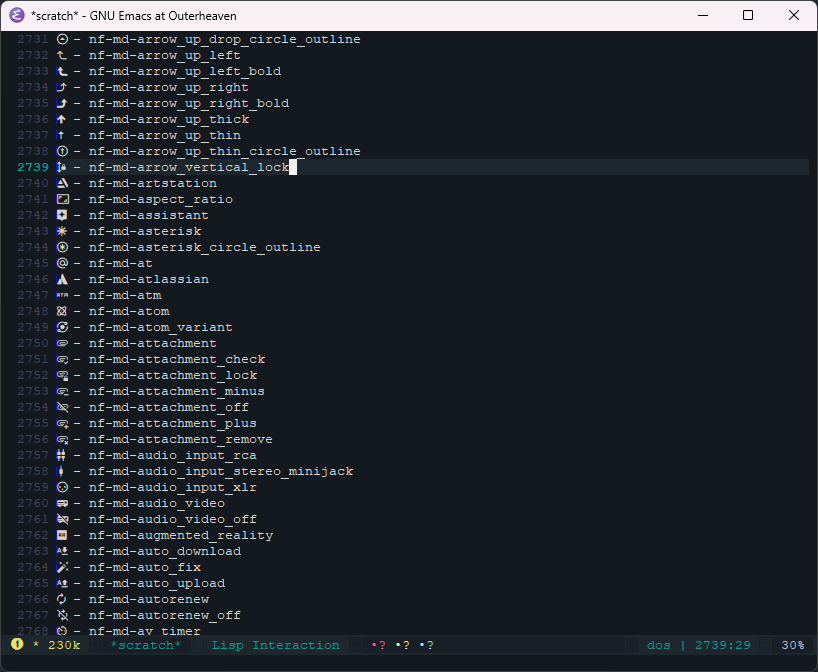Click the 2739:29 cursor position indicator
Image resolution: width=818 pixels, height=672 pixels.
pyautogui.click(x=723, y=645)
